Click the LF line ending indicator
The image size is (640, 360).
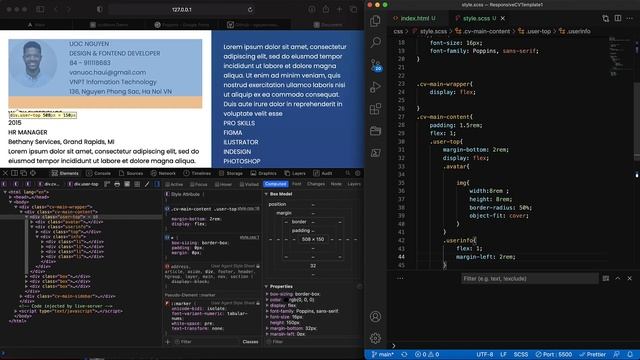click(x=504, y=355)
